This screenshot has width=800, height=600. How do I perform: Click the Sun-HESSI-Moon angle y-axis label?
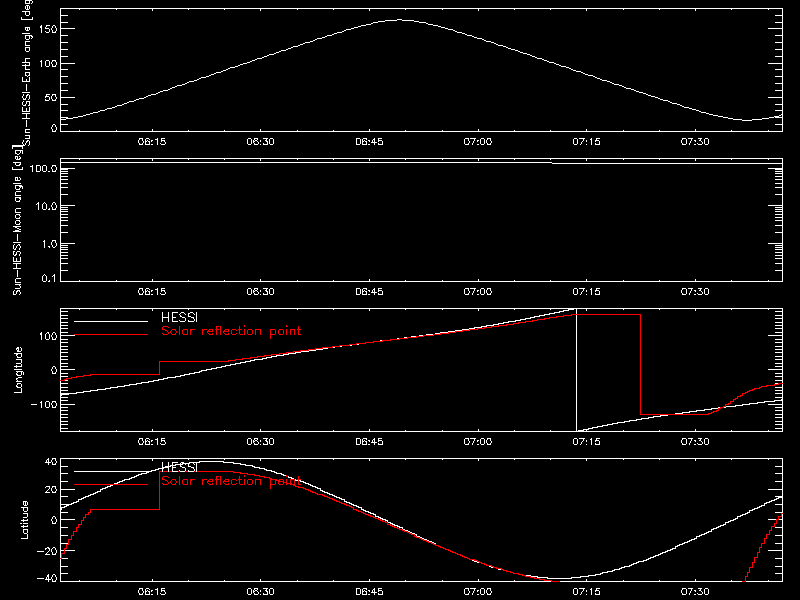pos(17,221)
